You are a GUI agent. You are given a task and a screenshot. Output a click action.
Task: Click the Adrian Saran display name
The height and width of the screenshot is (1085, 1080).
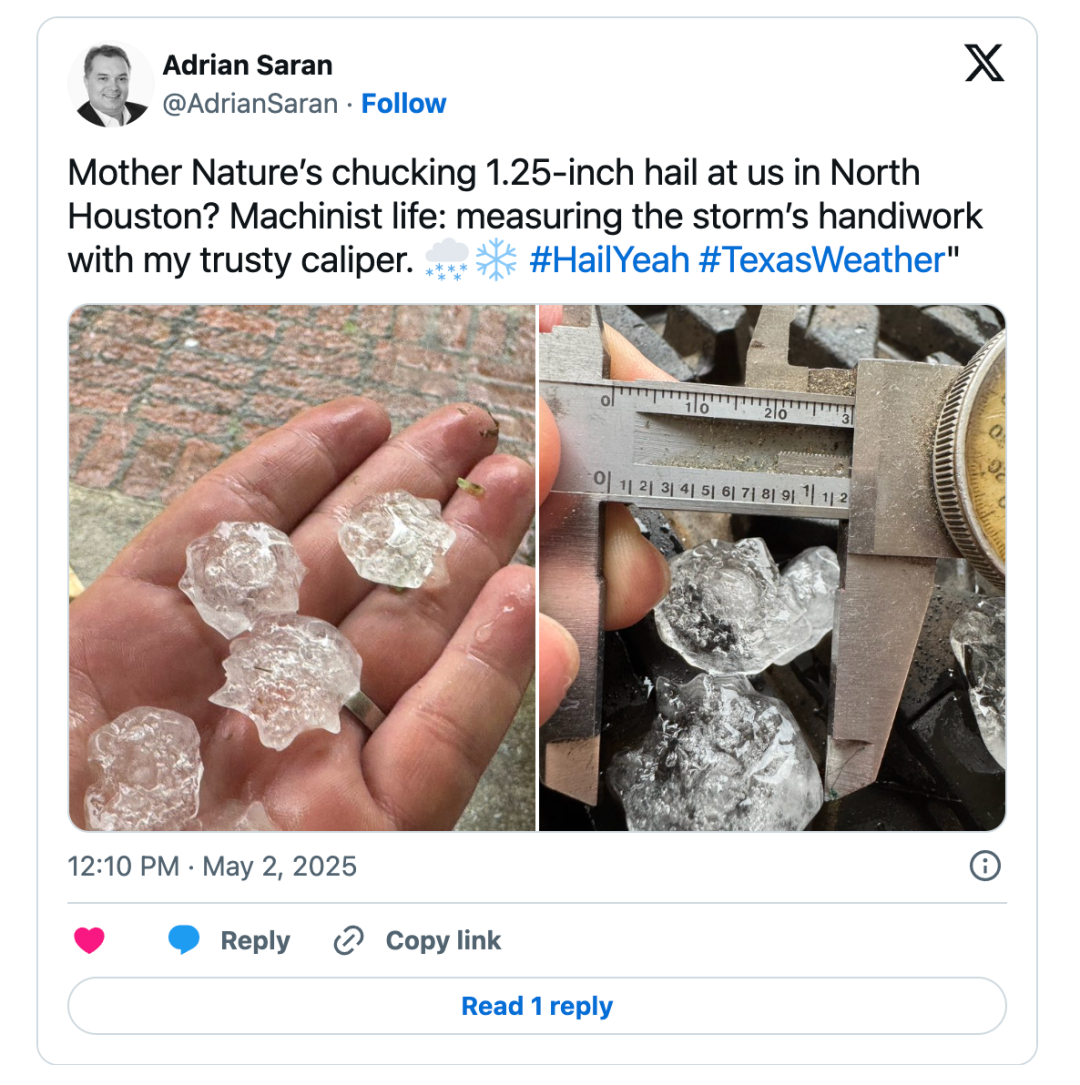pos(248,65)
